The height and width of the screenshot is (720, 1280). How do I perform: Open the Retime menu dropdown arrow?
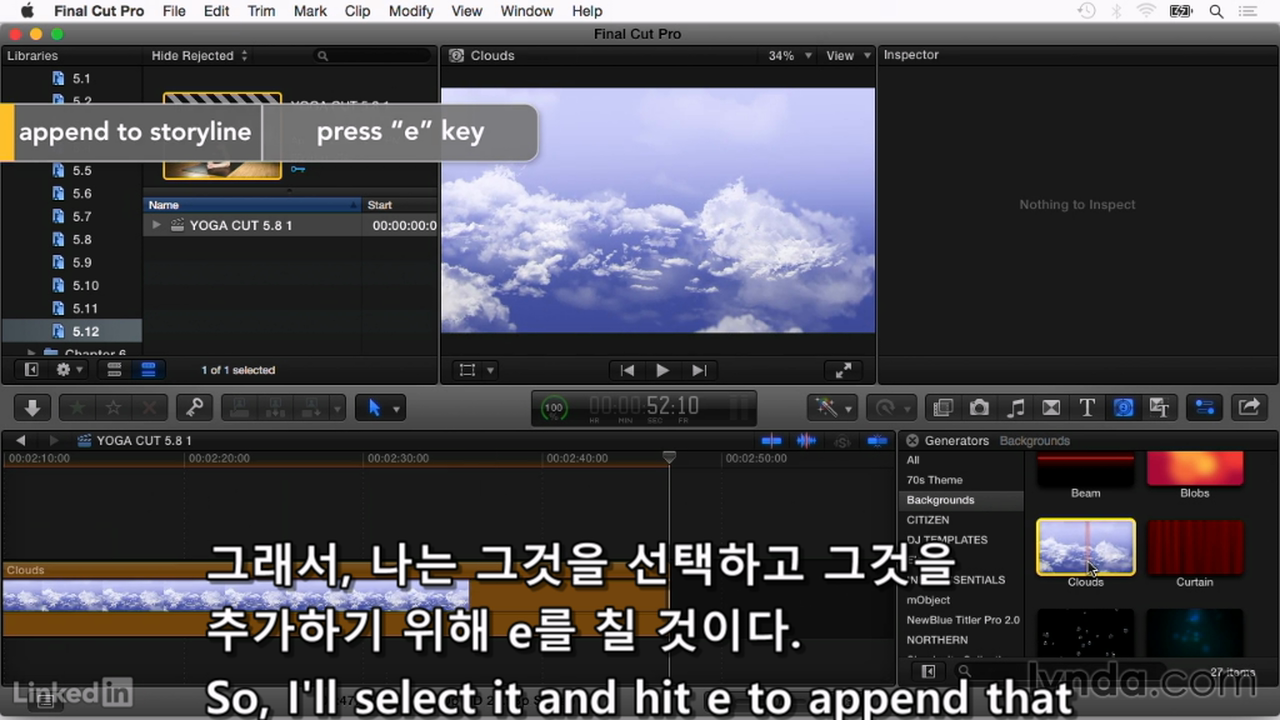click(x=907, y=409)
